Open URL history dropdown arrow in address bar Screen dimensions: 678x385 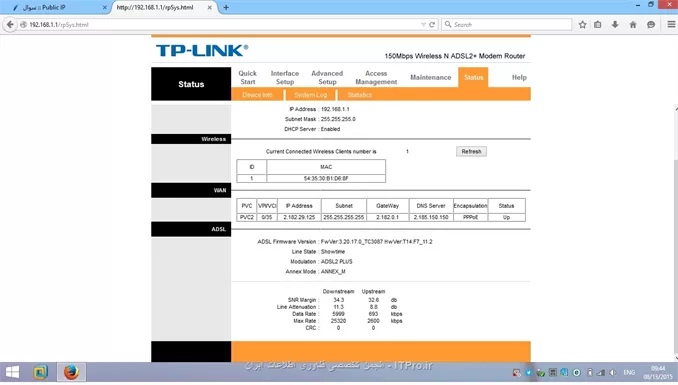click(423, 25)
